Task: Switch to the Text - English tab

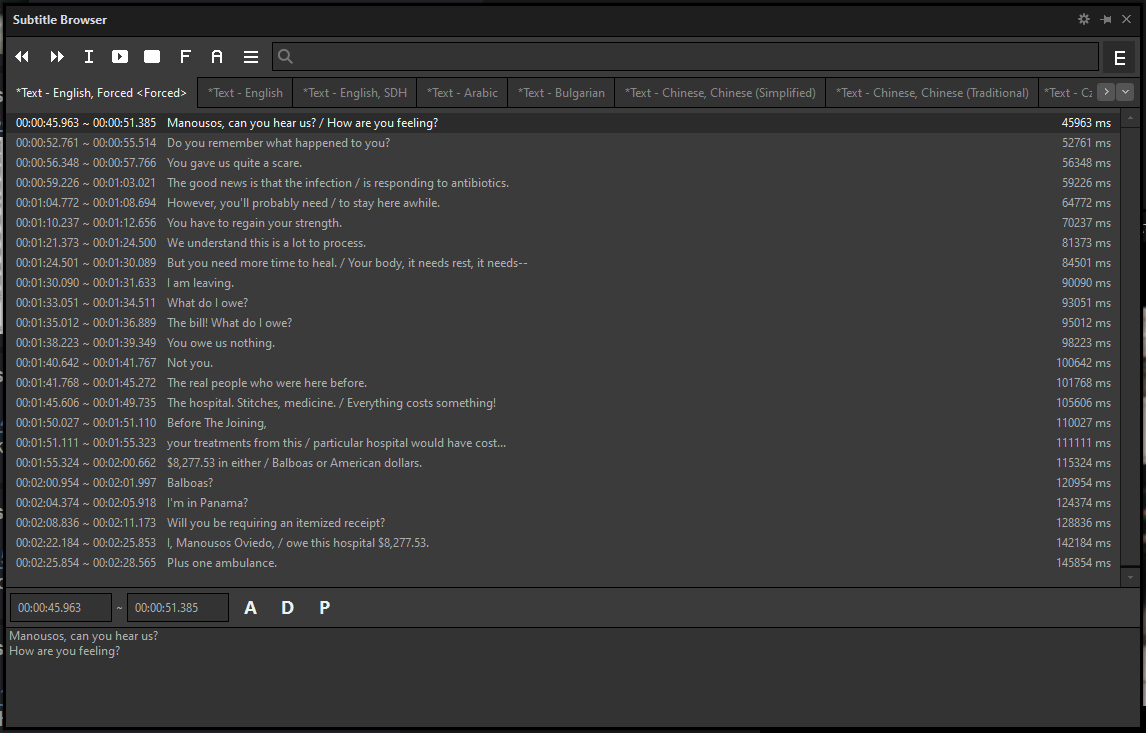Action: coord(245,93)
